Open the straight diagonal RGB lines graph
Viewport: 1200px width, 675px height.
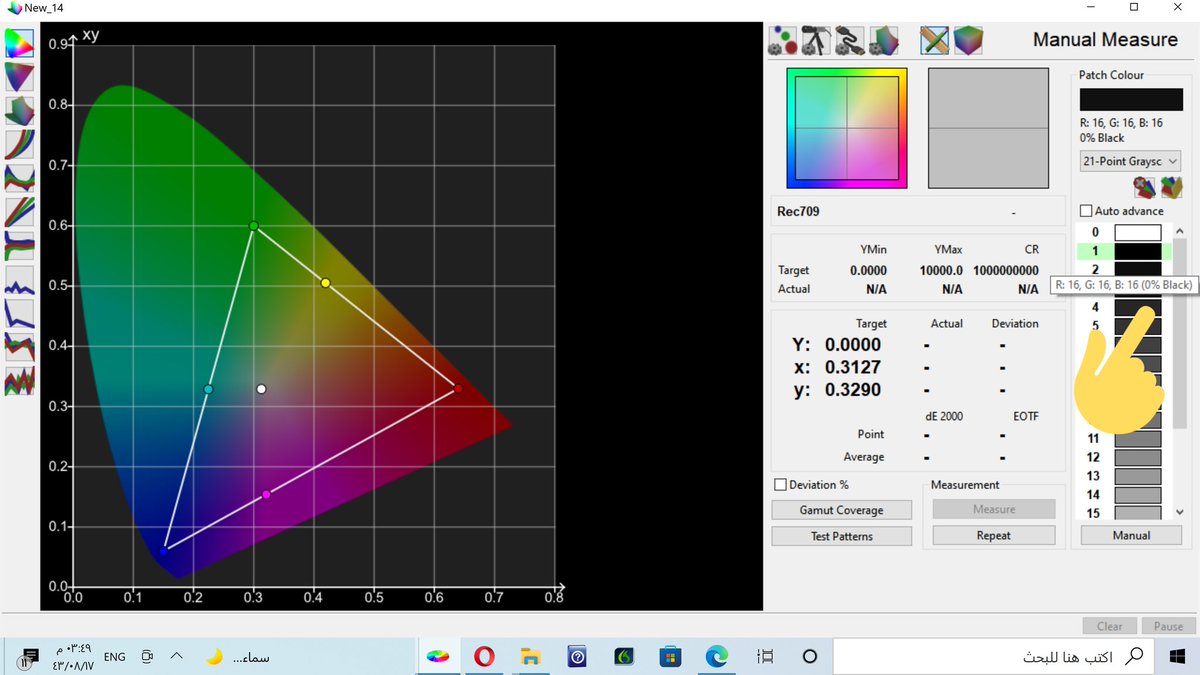click(20, 212)
